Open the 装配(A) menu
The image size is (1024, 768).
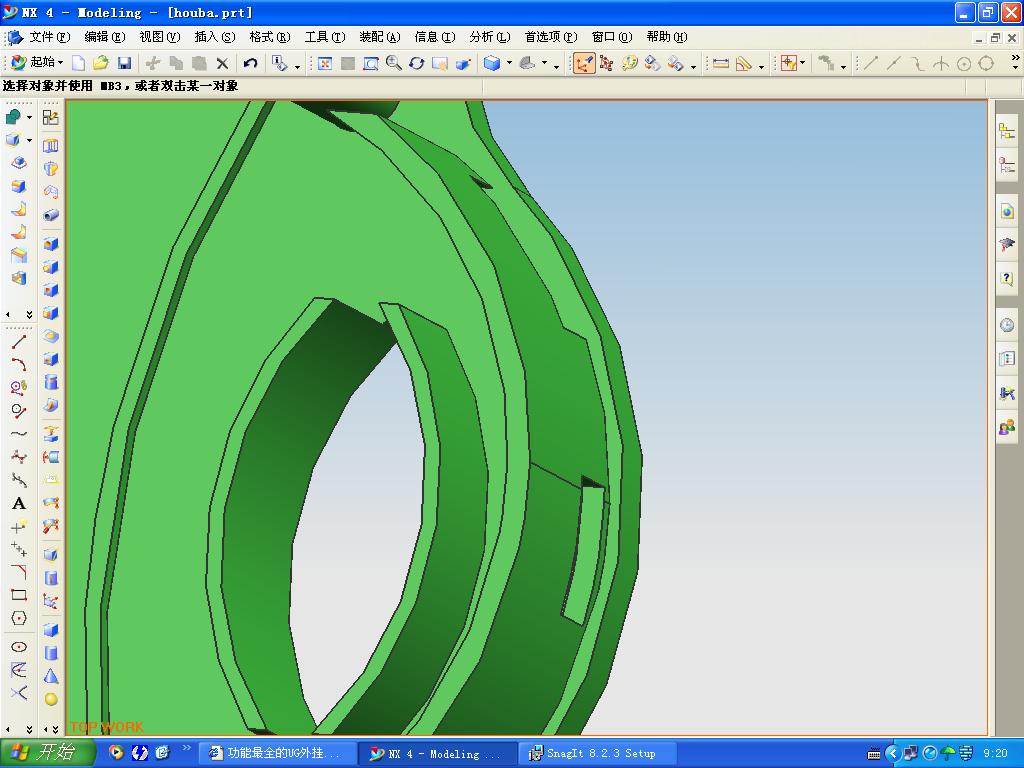(379, 37)
